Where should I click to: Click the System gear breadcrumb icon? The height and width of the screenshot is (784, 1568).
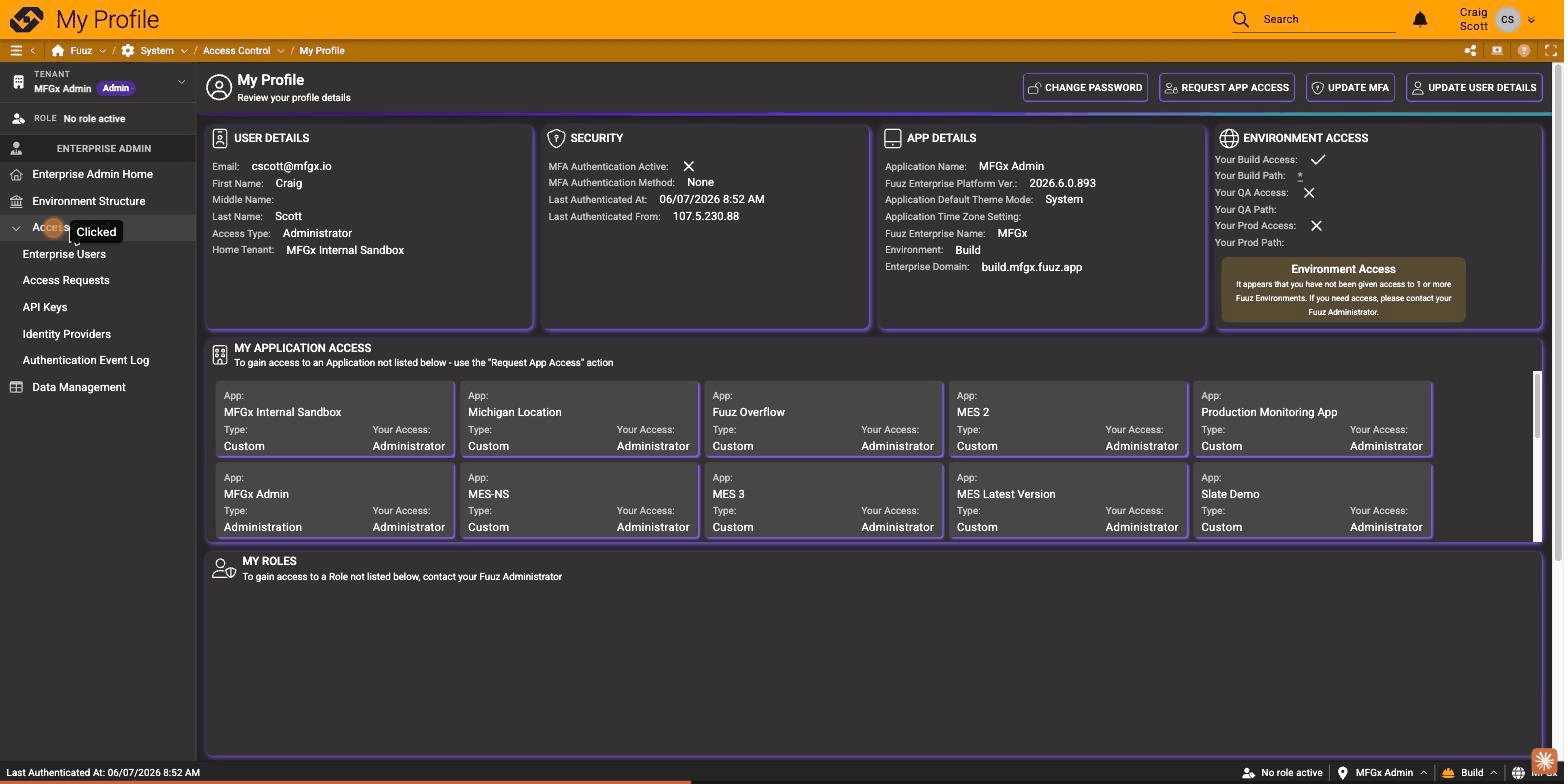pyautogui.click(x=128, y=50)
